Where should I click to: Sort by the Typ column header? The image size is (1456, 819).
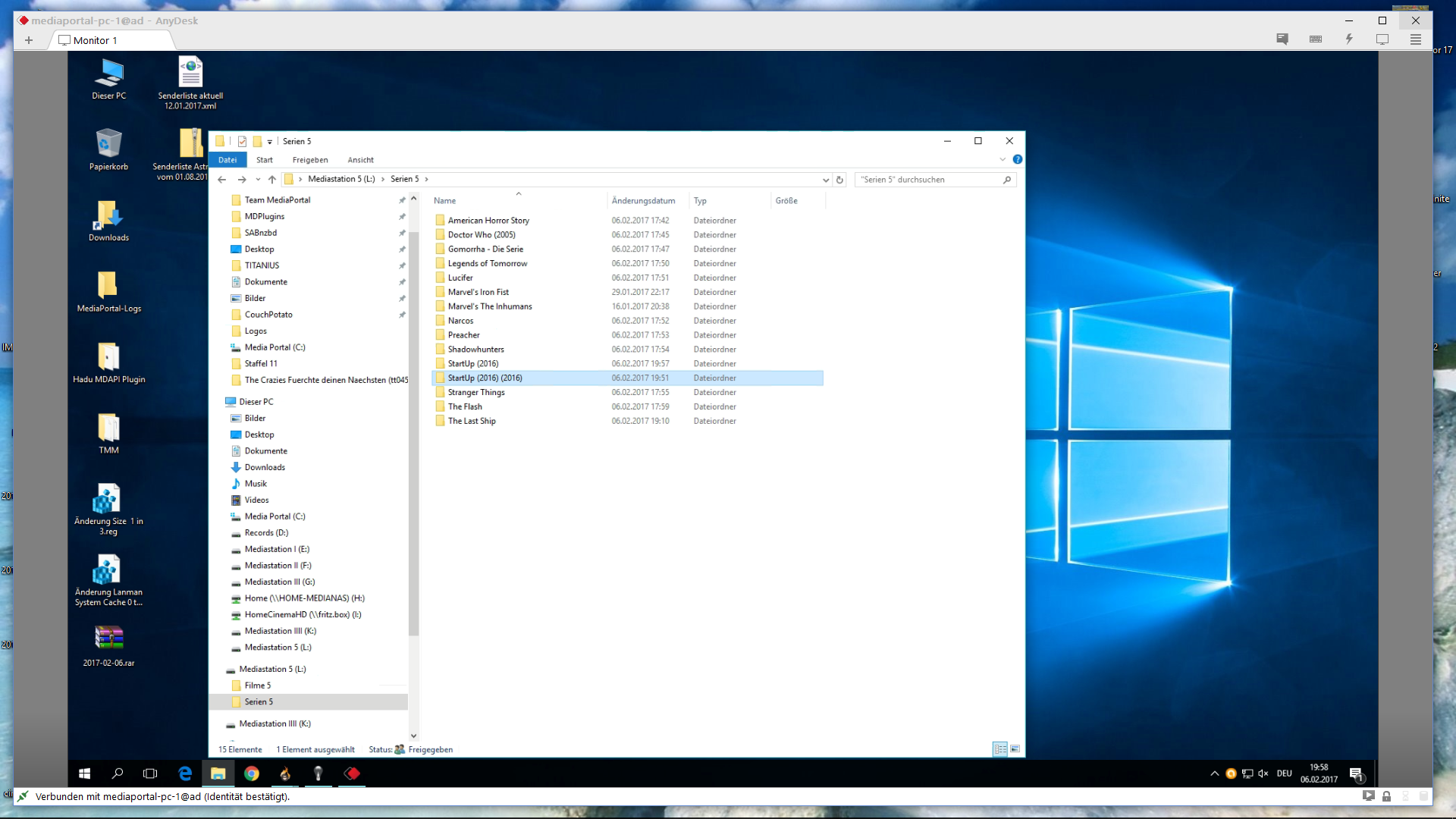pyautogui.click(x=730, y=201)
